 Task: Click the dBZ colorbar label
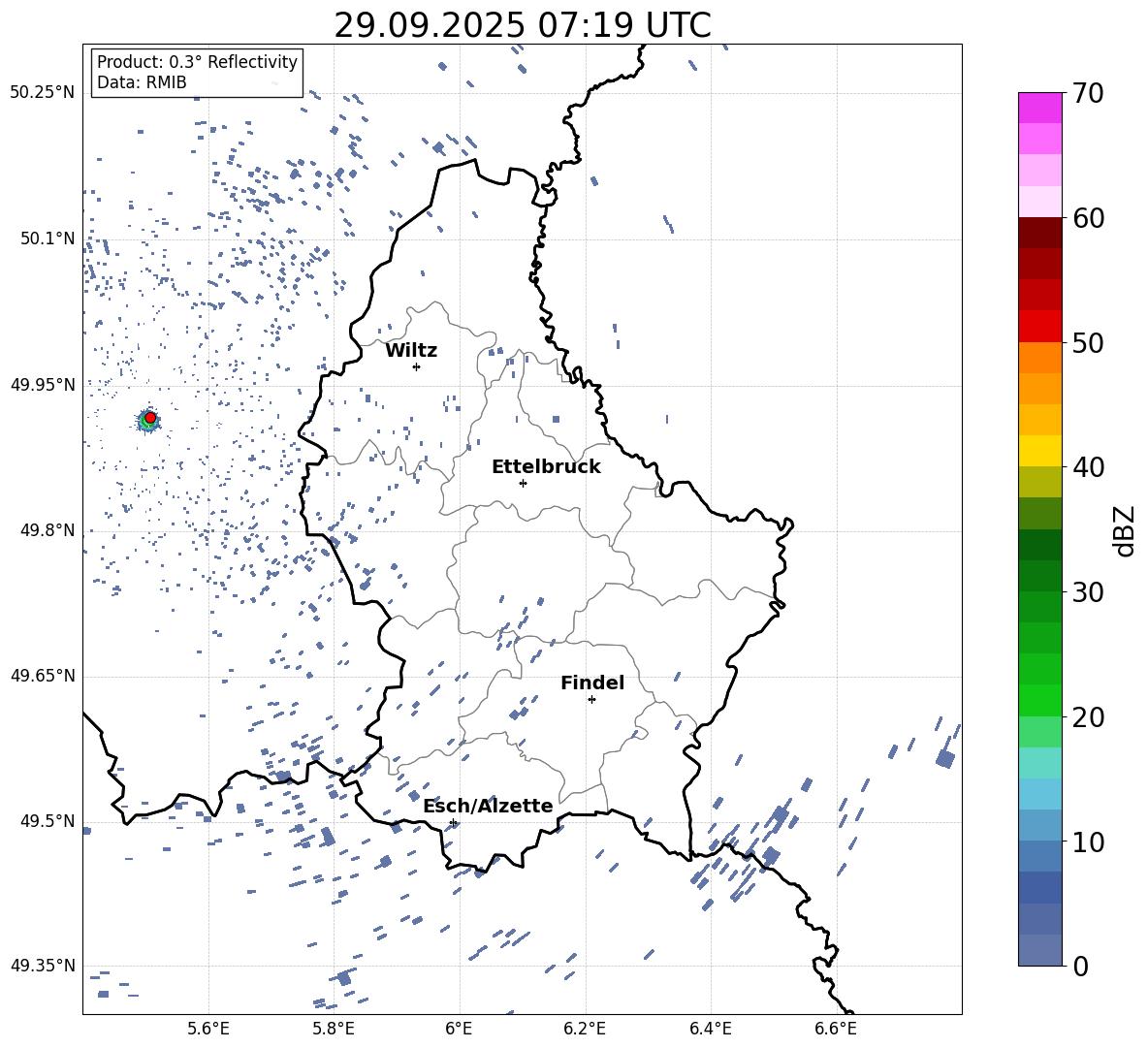1123,530
